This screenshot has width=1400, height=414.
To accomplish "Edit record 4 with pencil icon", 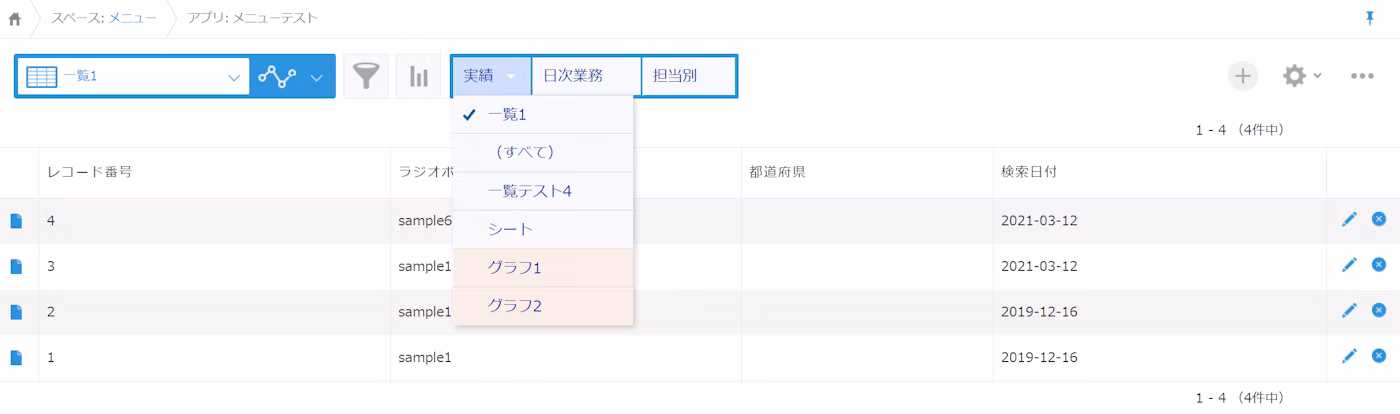I will [x=1349, y=220].
